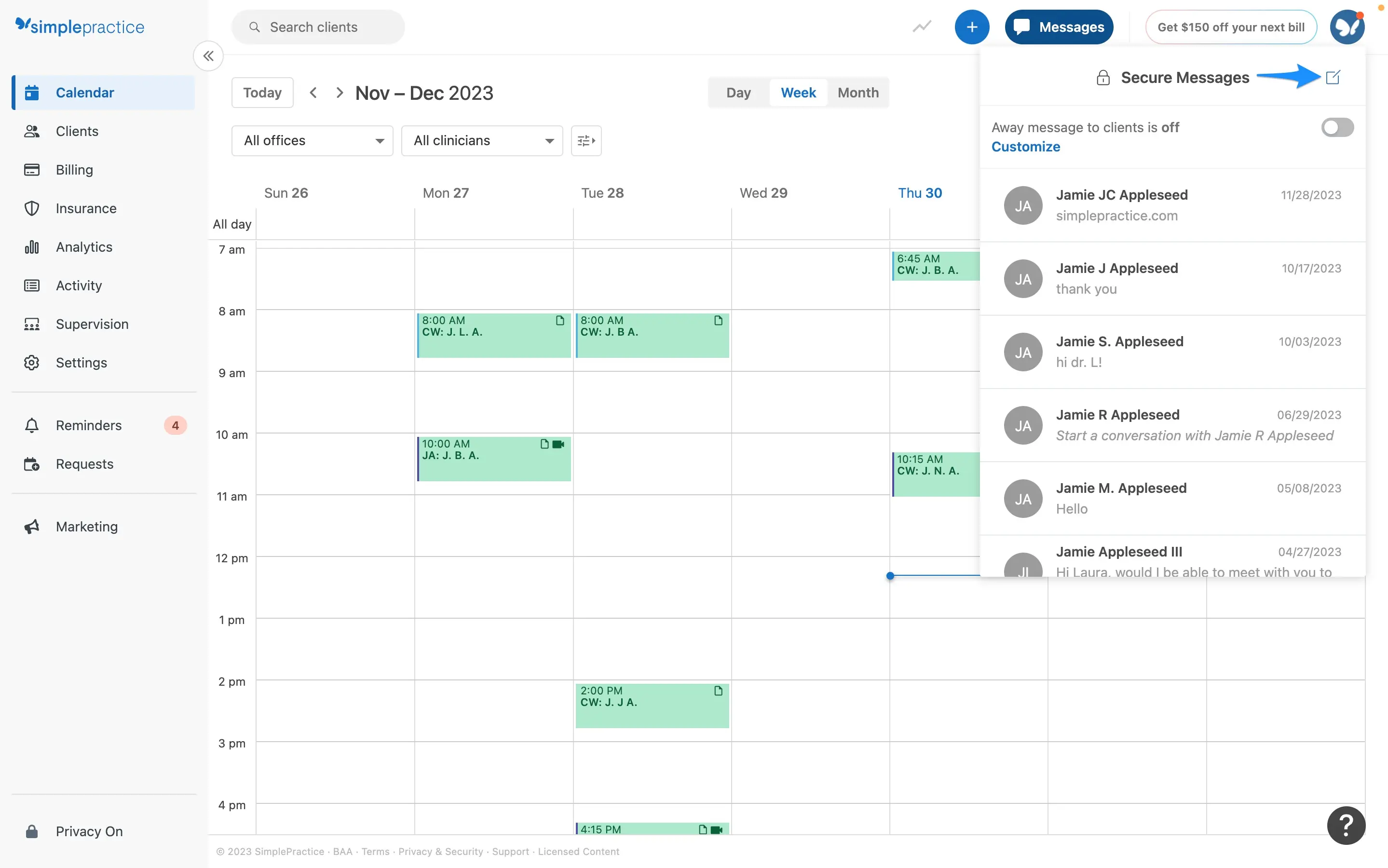Viewport: 1388px width, 868px height.
Task: Open the All offices dropdown
Action: pyautogui.click(x=312, y=140)
